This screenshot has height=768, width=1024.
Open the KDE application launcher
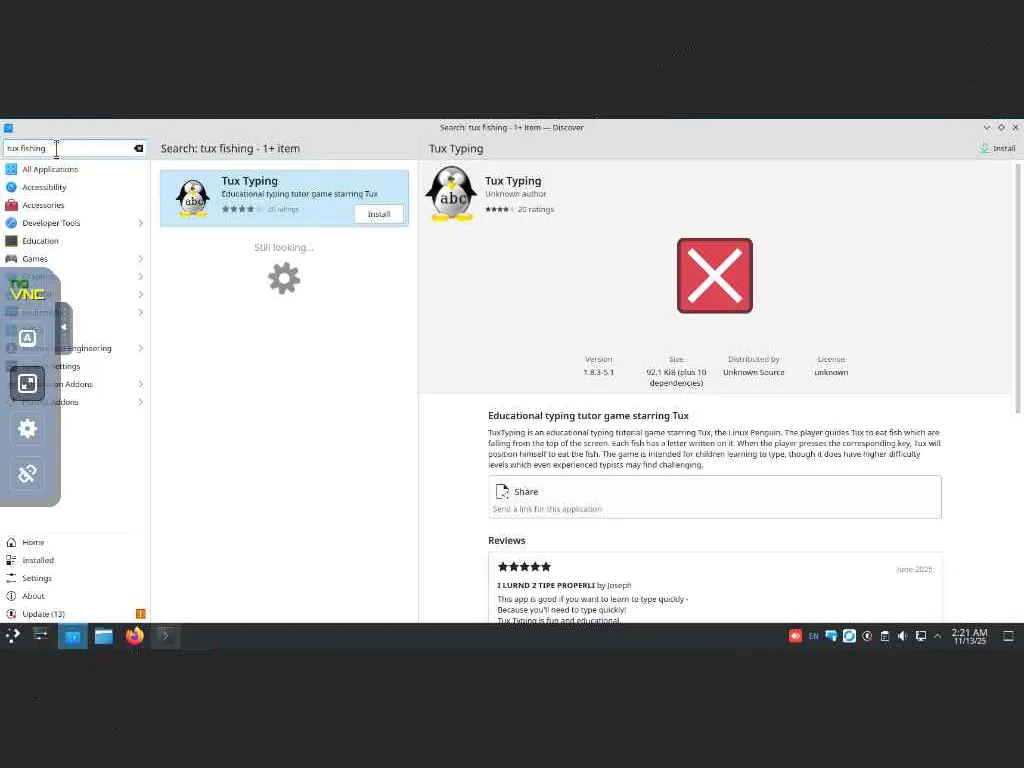pyautogui.click(x=12, y=635)
